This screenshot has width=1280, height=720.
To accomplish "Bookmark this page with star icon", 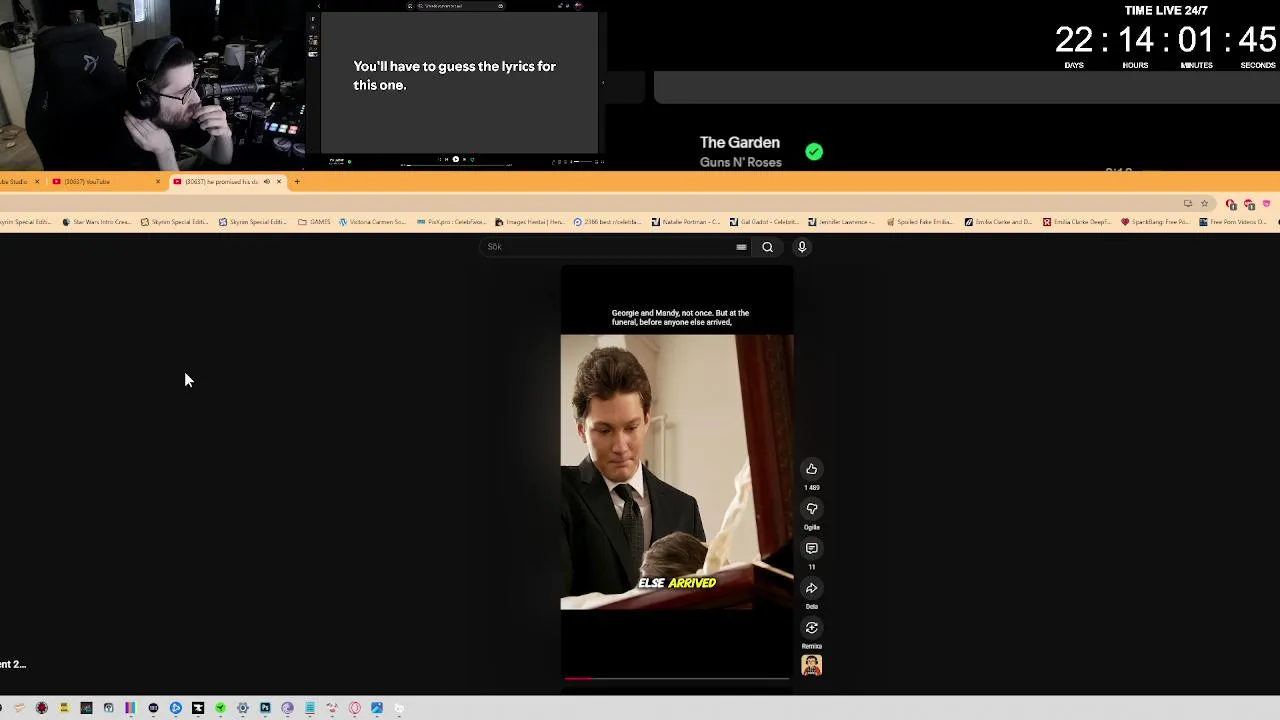I will click(x=1204, y=203).
